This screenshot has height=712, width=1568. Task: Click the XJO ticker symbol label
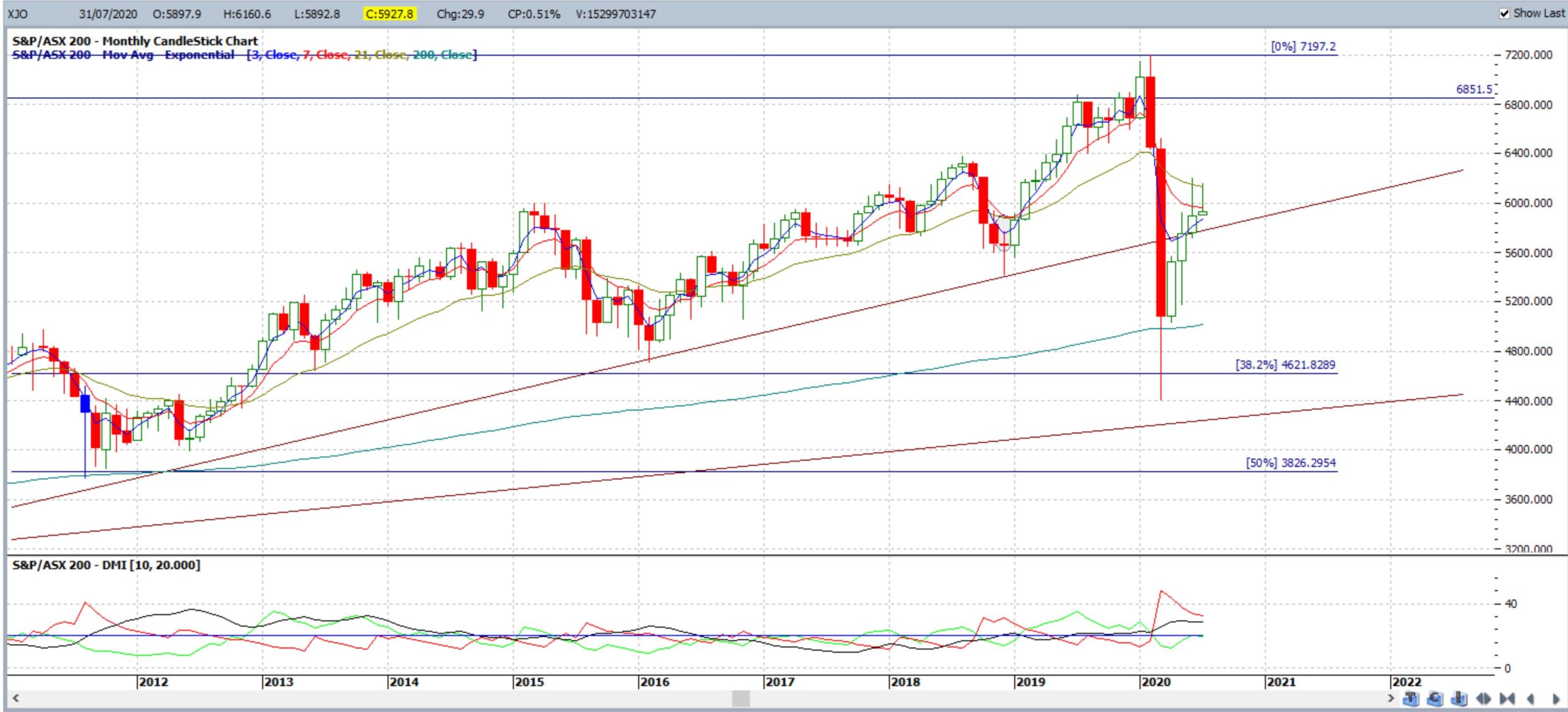pos(18,14)
